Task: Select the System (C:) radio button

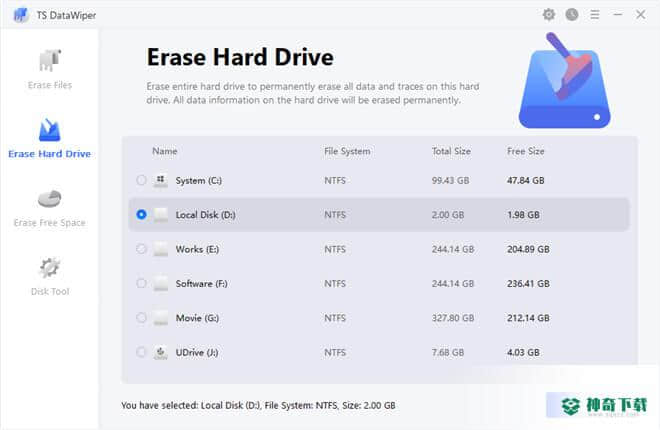Action: tap(141, 180)
